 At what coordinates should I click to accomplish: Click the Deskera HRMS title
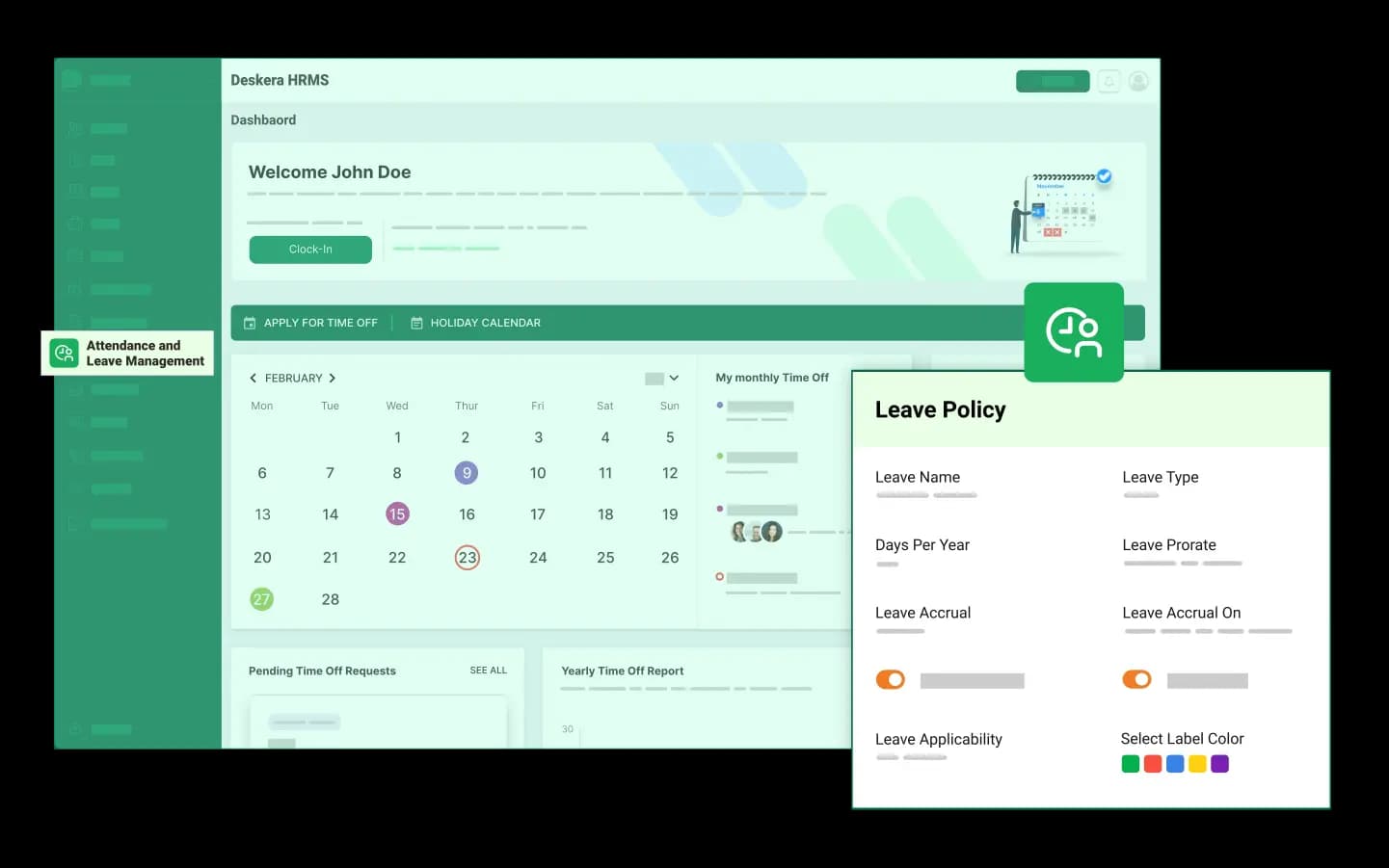[280, 81]
